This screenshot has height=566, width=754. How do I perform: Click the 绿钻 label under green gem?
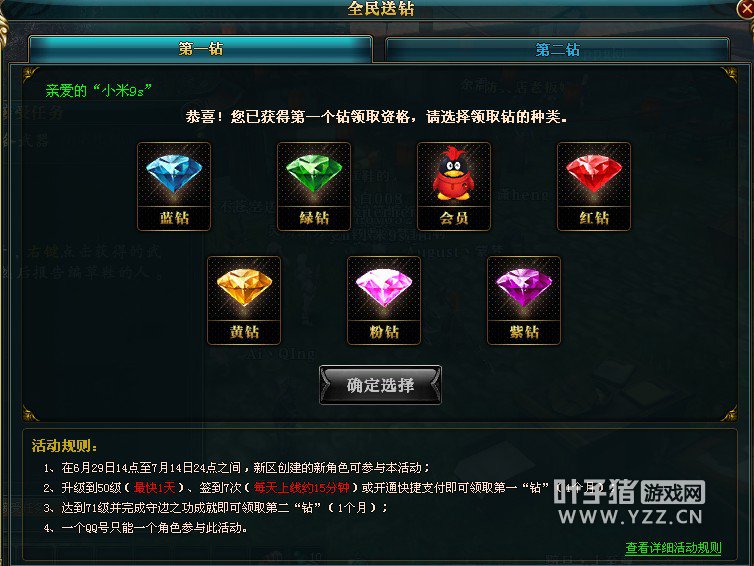(x=314, y=218)
